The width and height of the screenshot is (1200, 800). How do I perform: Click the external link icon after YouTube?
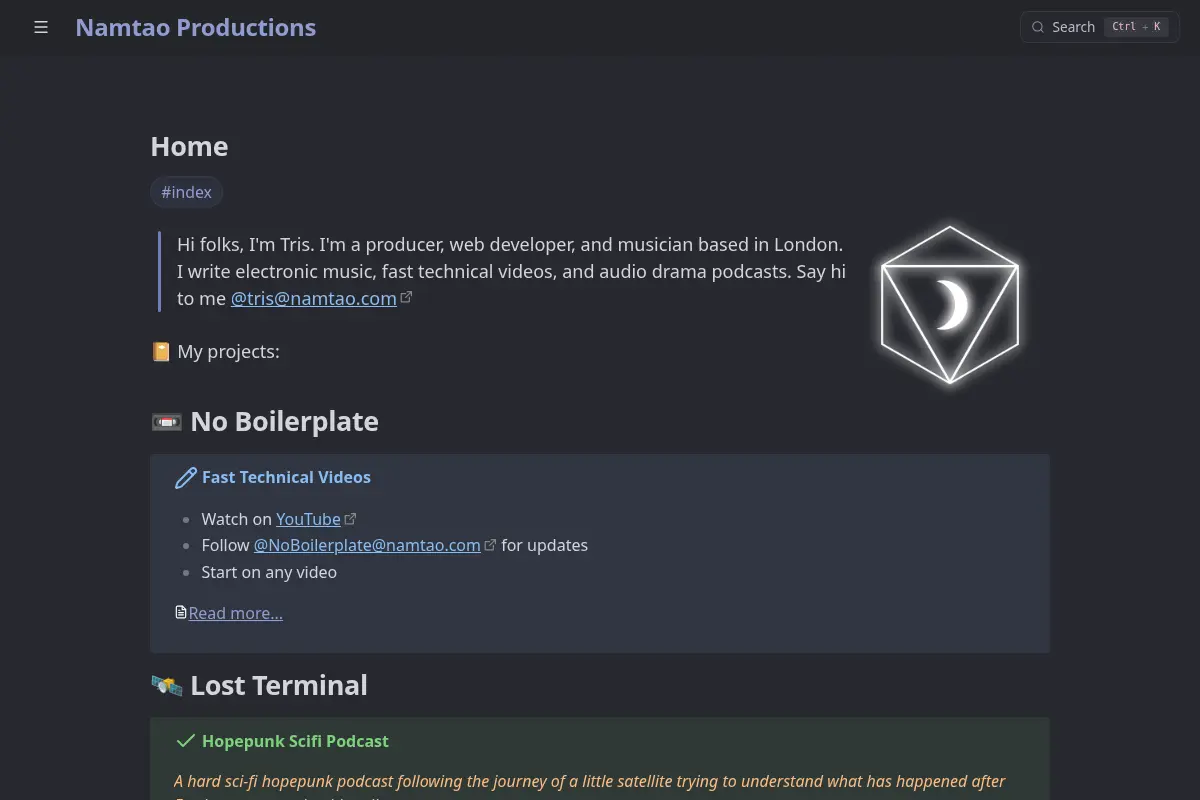(x=351, y=519)
